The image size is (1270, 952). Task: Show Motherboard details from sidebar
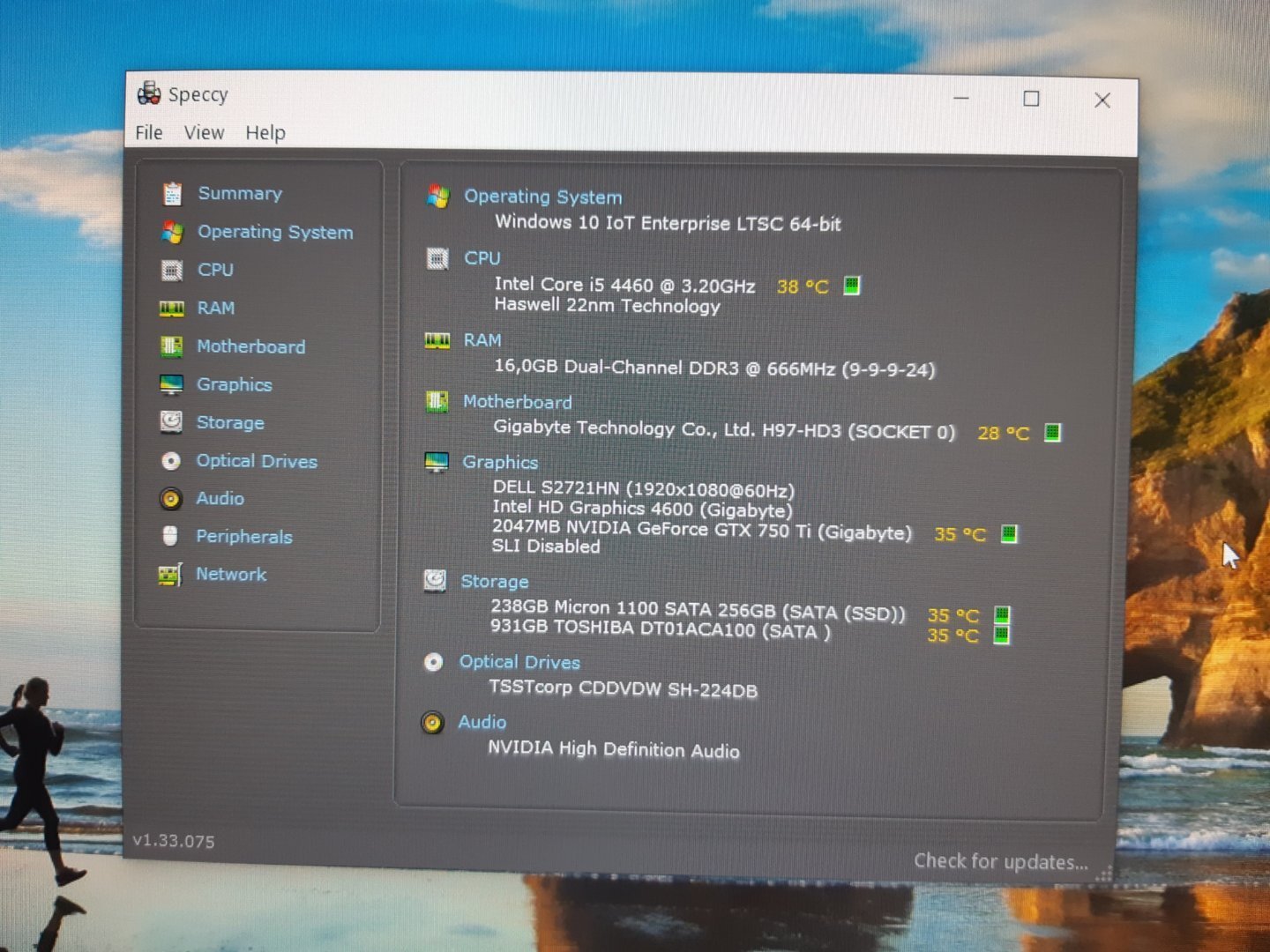pos(251,346)
